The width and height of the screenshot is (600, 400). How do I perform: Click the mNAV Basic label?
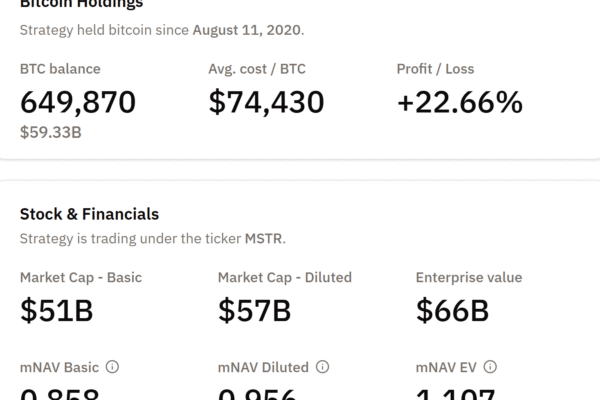58,367
